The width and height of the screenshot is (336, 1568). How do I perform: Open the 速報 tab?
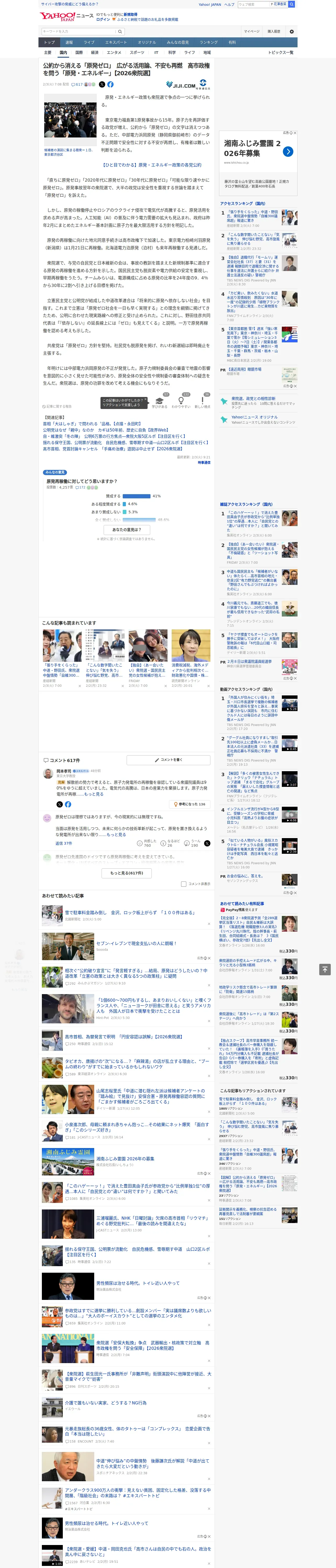(69, 42)
